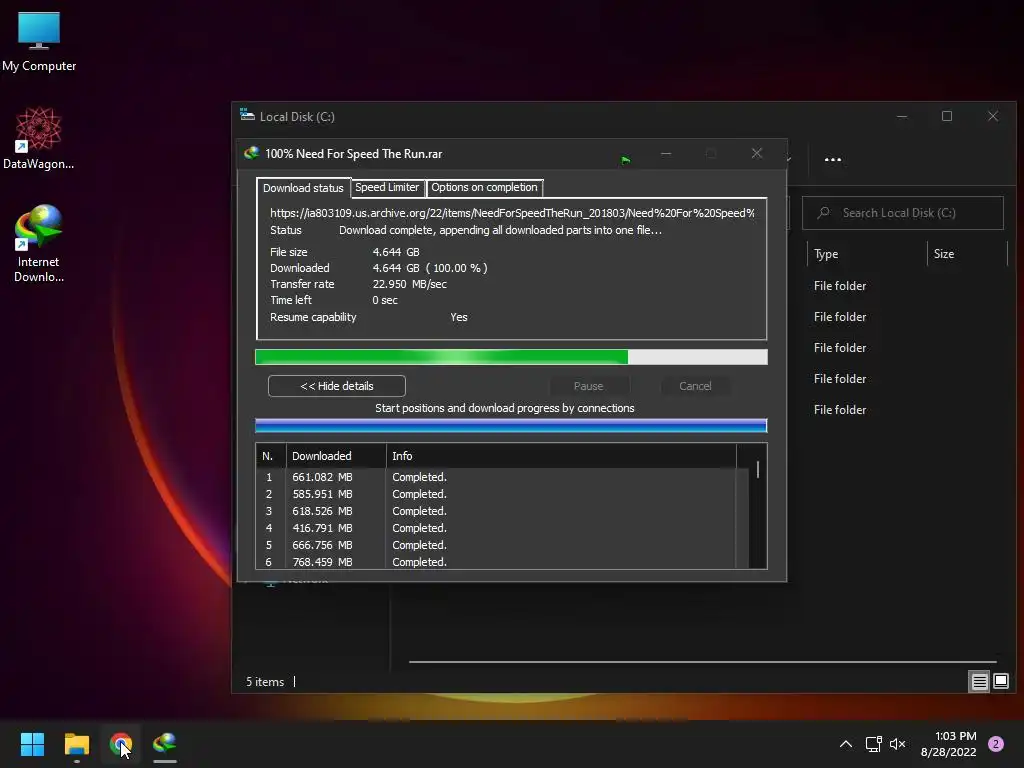The image size is (1024, 768).
Task: Open the Options on completion tab
Action: [484, 187]
